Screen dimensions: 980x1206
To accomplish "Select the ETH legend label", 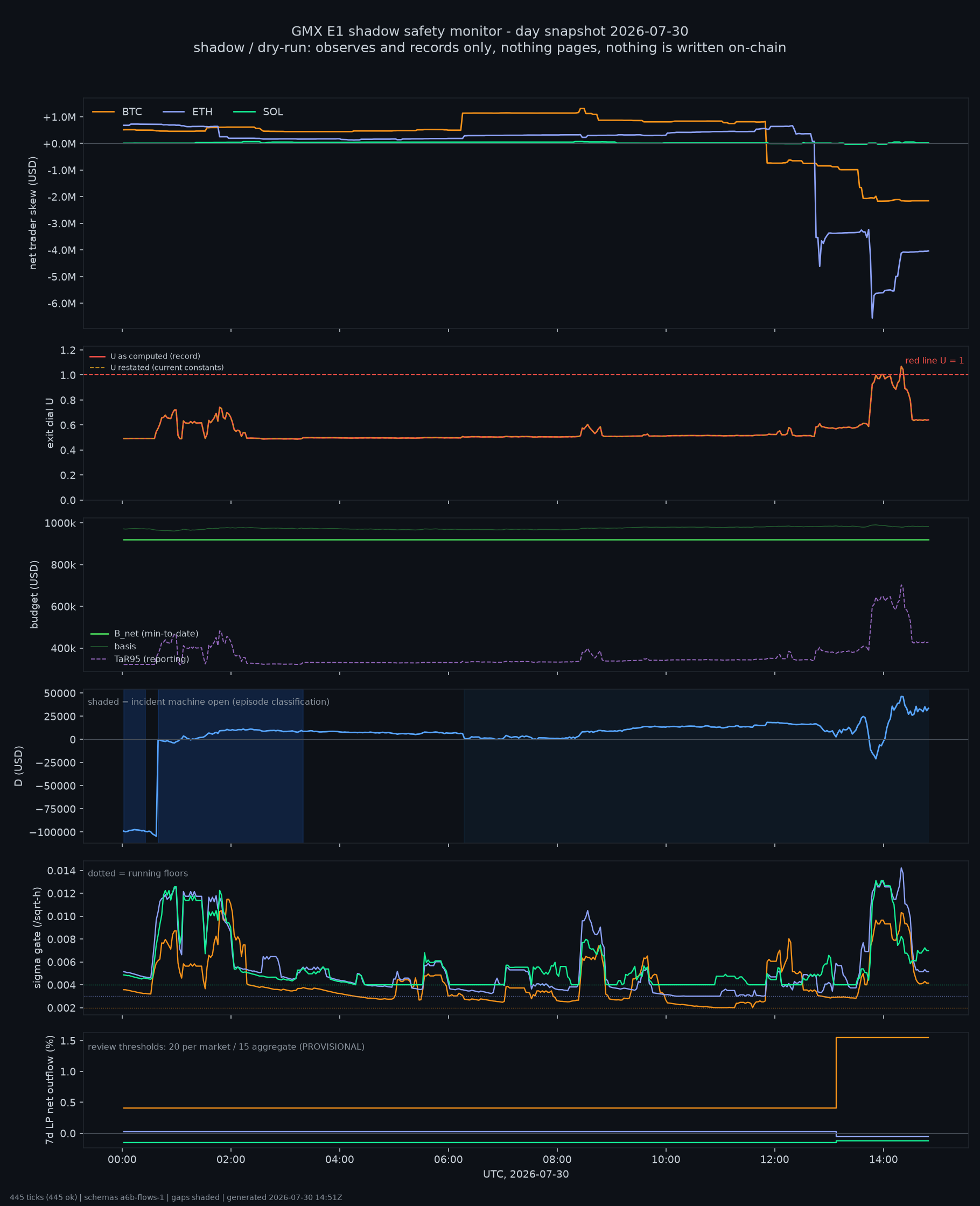I will [202, 112].
